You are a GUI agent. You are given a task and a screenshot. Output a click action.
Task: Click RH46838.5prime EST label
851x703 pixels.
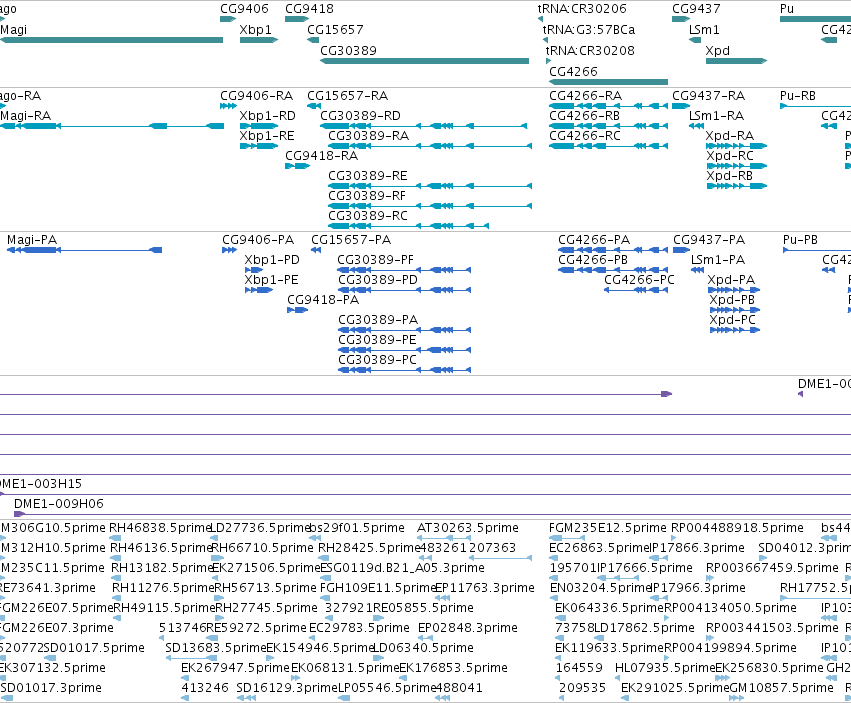pos(160,528)
